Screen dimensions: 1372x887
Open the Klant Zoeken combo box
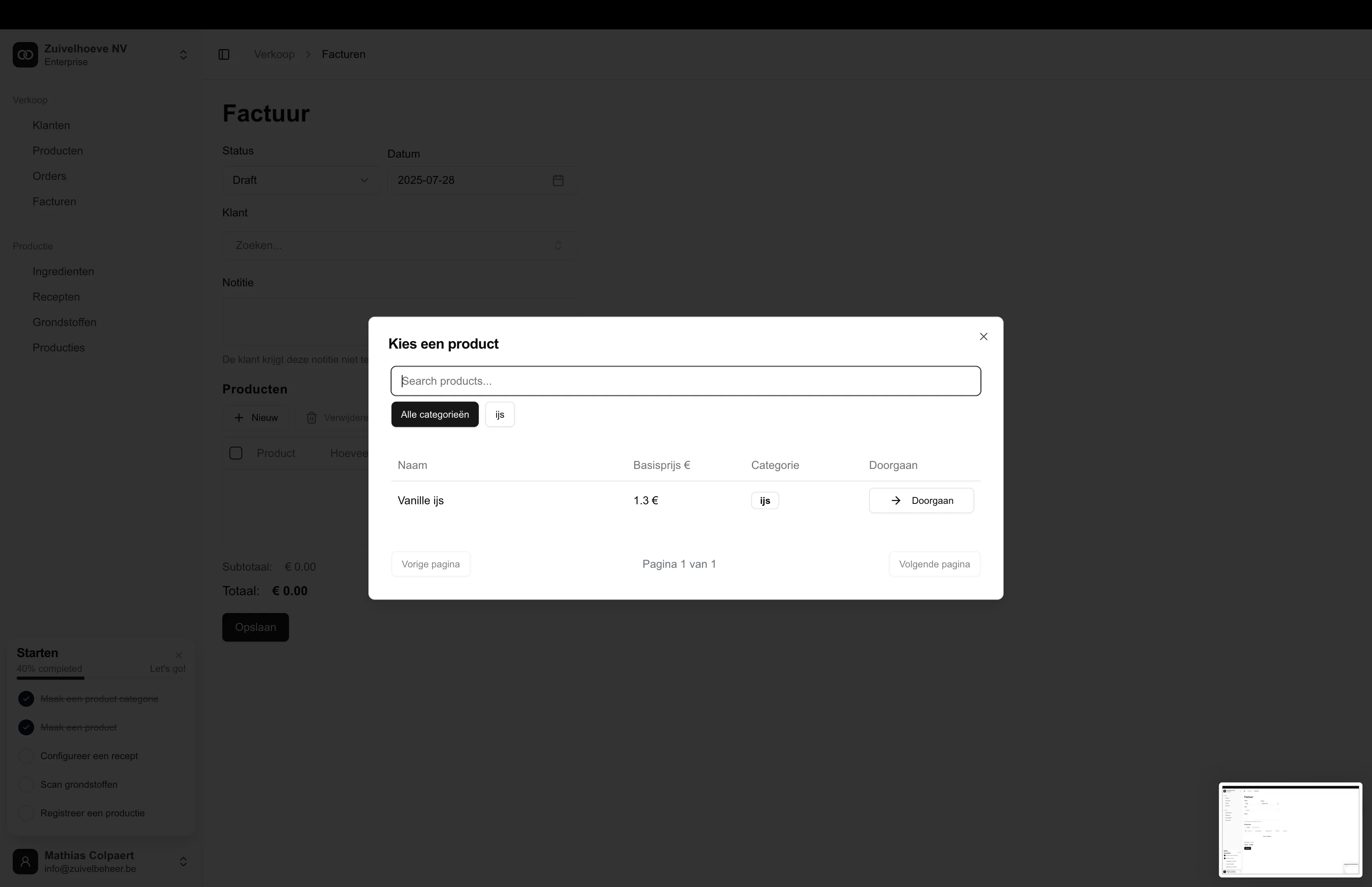[399, 245]
